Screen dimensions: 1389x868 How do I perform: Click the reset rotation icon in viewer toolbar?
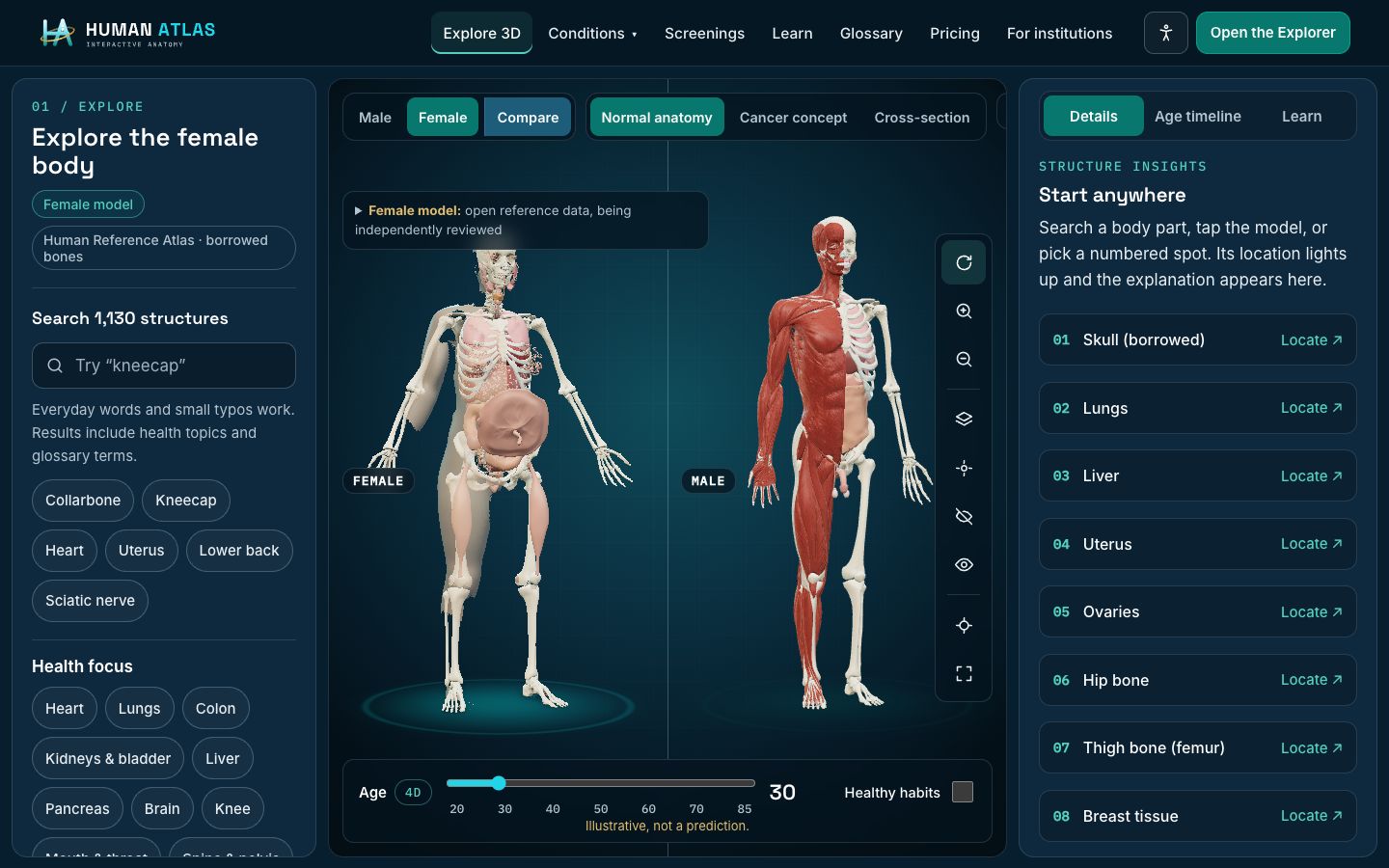964,262
